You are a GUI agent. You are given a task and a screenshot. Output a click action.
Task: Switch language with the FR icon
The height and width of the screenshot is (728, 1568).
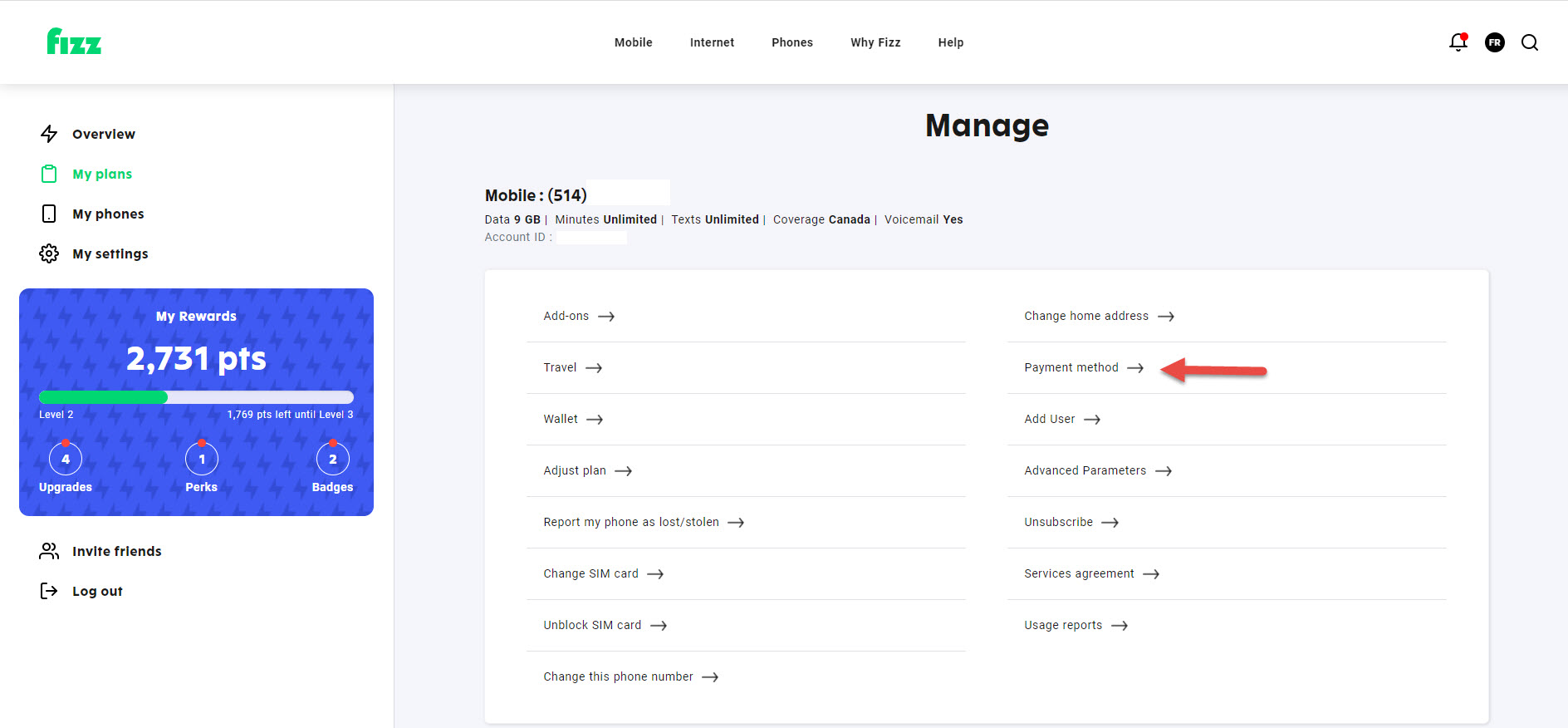click(1495, 42)
